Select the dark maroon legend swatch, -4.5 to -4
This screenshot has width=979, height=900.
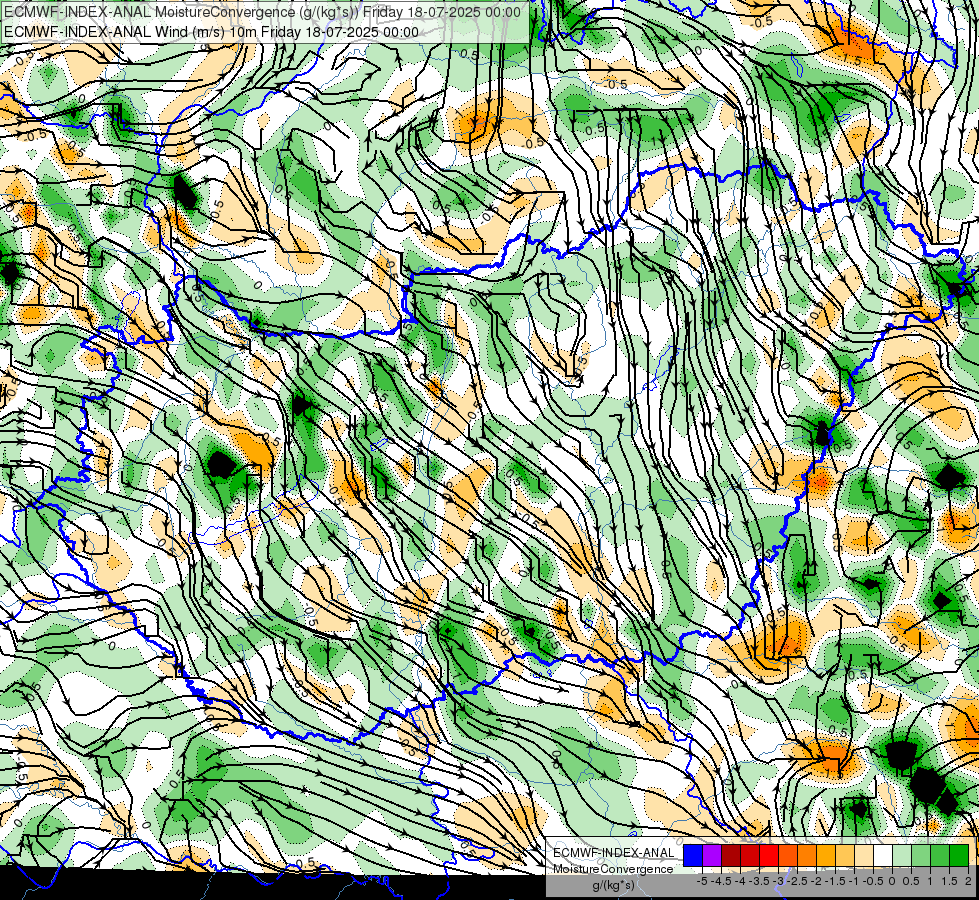coord(731,855)
